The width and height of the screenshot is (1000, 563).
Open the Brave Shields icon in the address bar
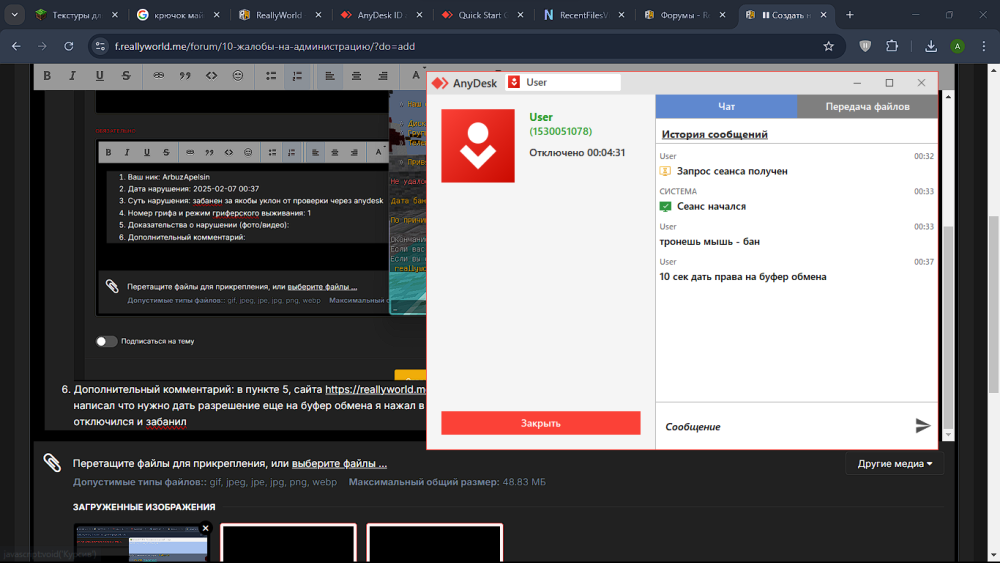pyautogui.click(x=865, y=46)
